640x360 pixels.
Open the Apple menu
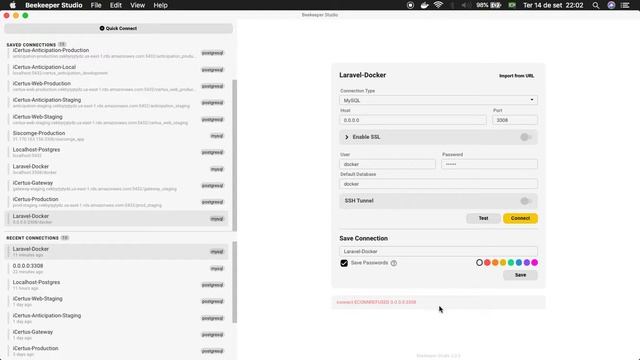[13, 5]
